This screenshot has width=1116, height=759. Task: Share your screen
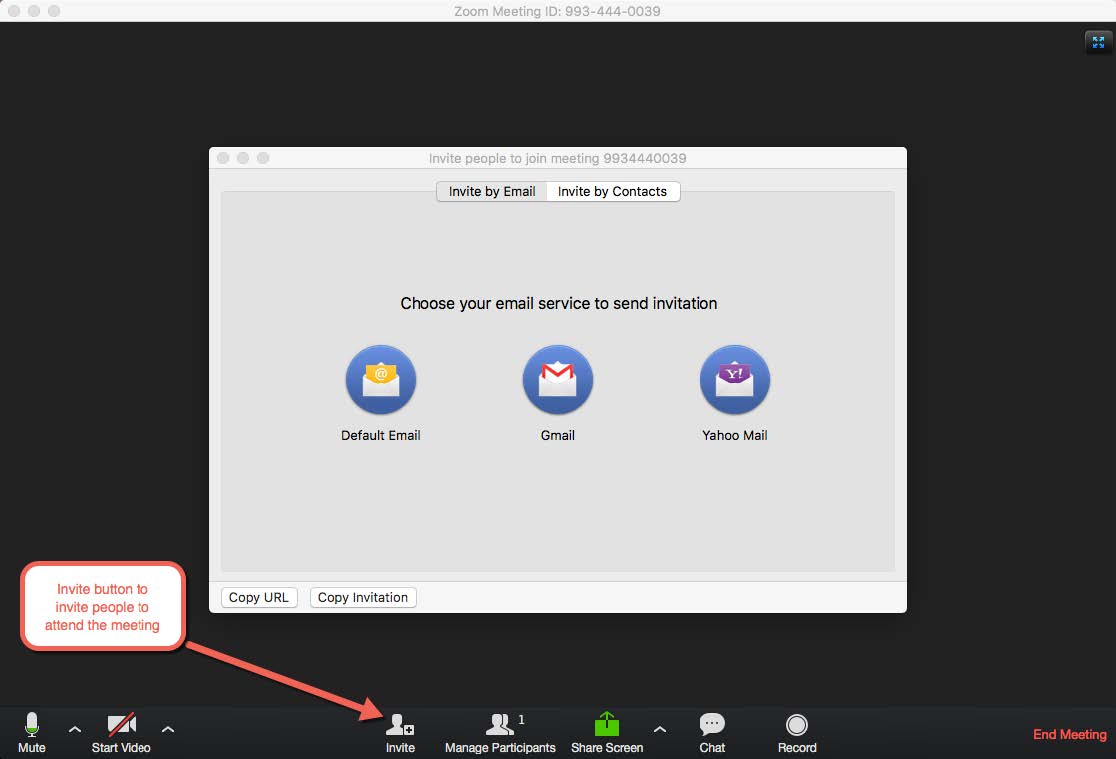tap(606, 731)
